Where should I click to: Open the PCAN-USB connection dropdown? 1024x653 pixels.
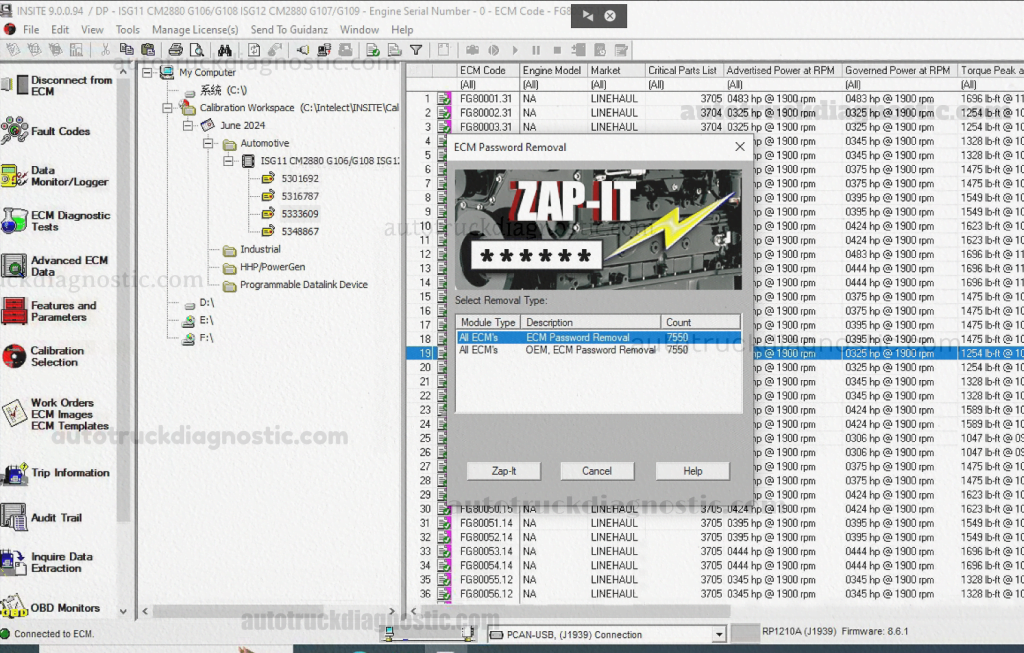click(718, 634)
